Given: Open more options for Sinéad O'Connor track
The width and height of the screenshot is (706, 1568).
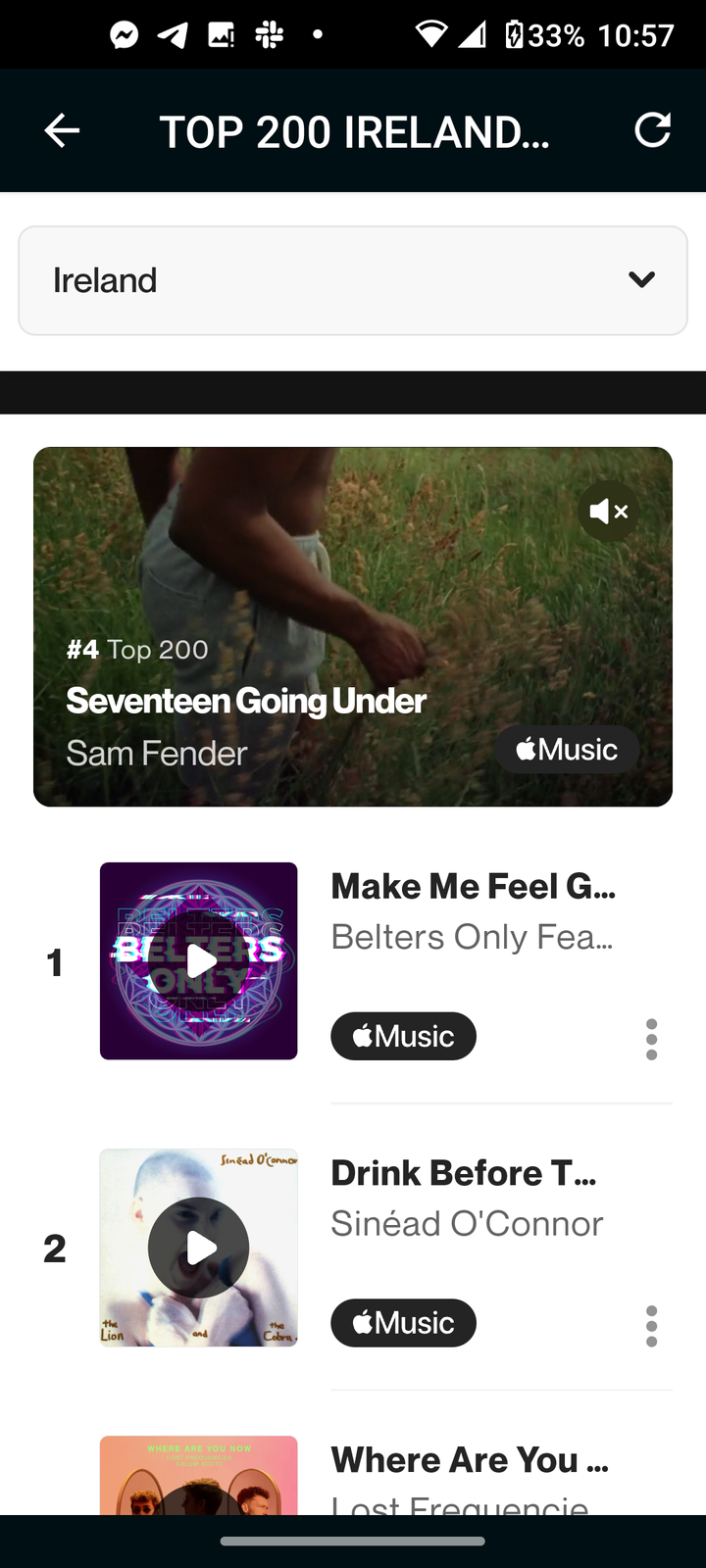Looking at the screenshot, I should [651, 1326].
